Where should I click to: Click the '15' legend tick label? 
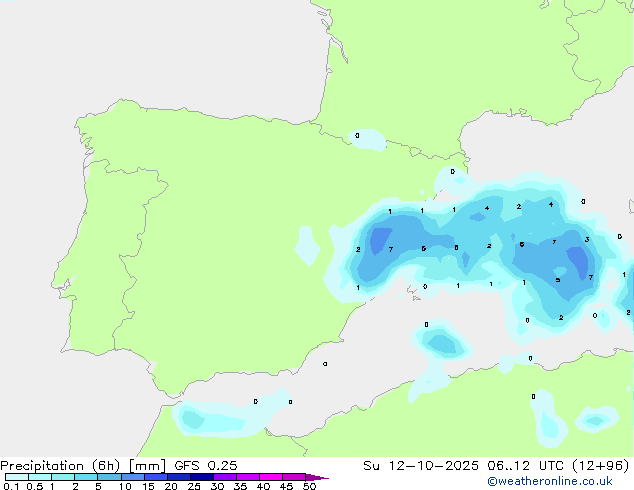[x=148, y=486]
